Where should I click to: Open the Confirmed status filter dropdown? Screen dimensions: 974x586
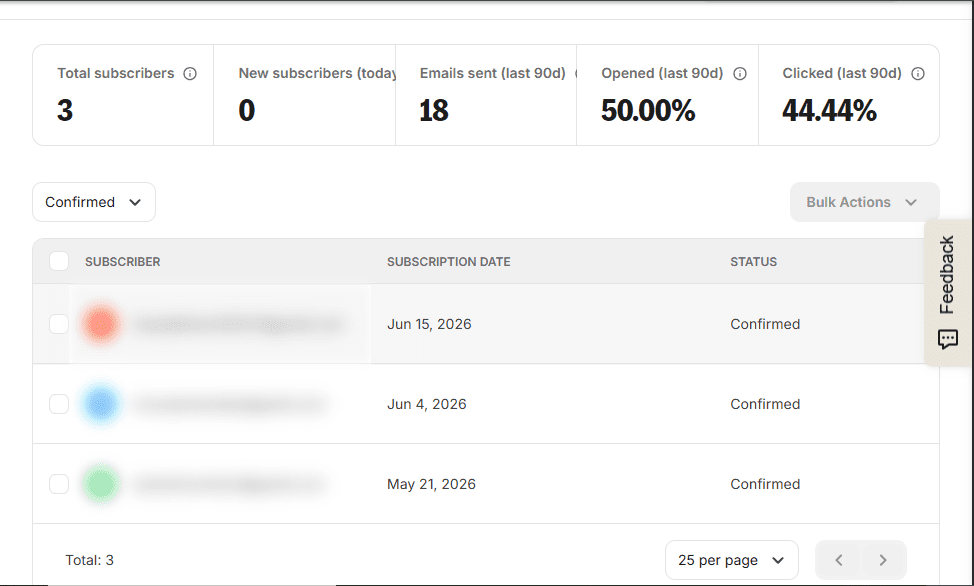pyautogui.click(x=94, y=202)
